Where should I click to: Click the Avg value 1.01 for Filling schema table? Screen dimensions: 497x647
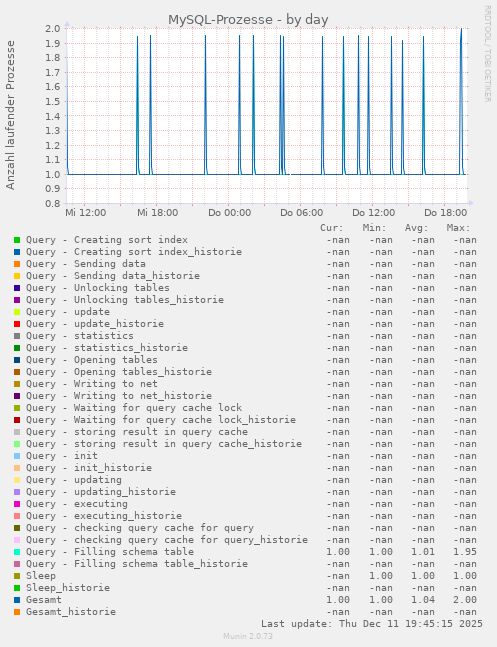(x=423, y=552)
